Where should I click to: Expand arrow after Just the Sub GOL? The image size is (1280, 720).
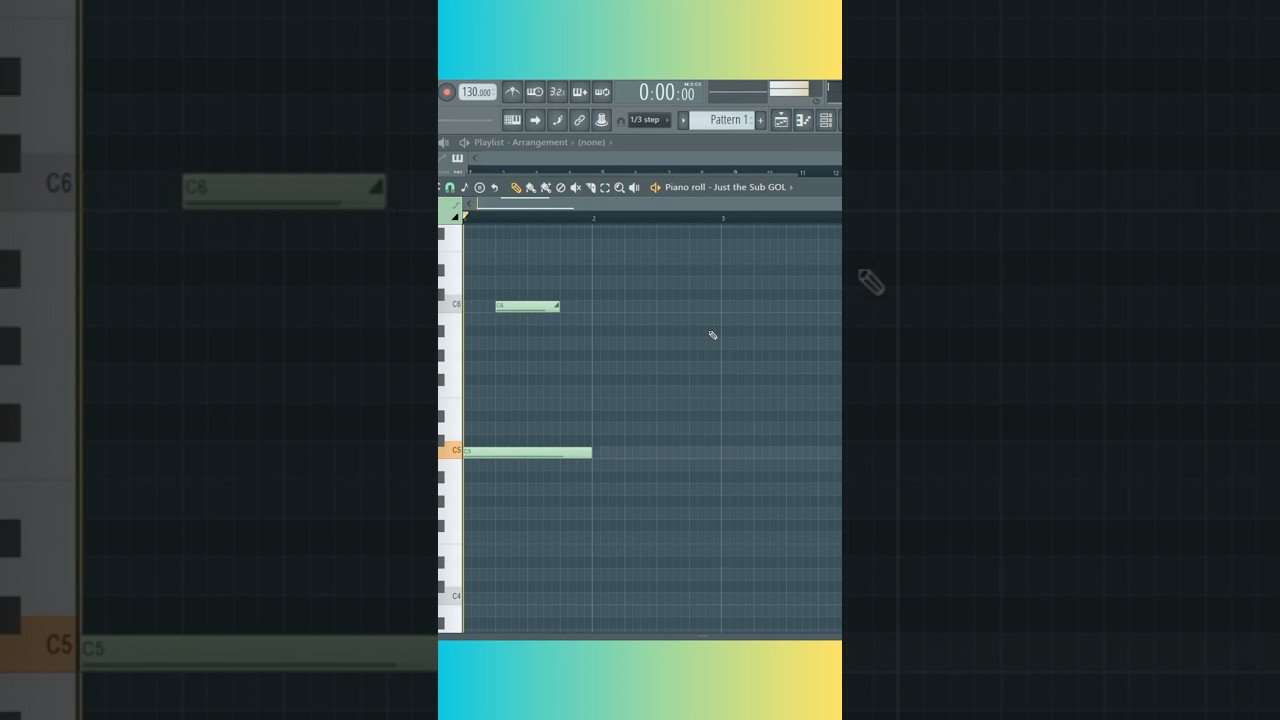point(791,187)
